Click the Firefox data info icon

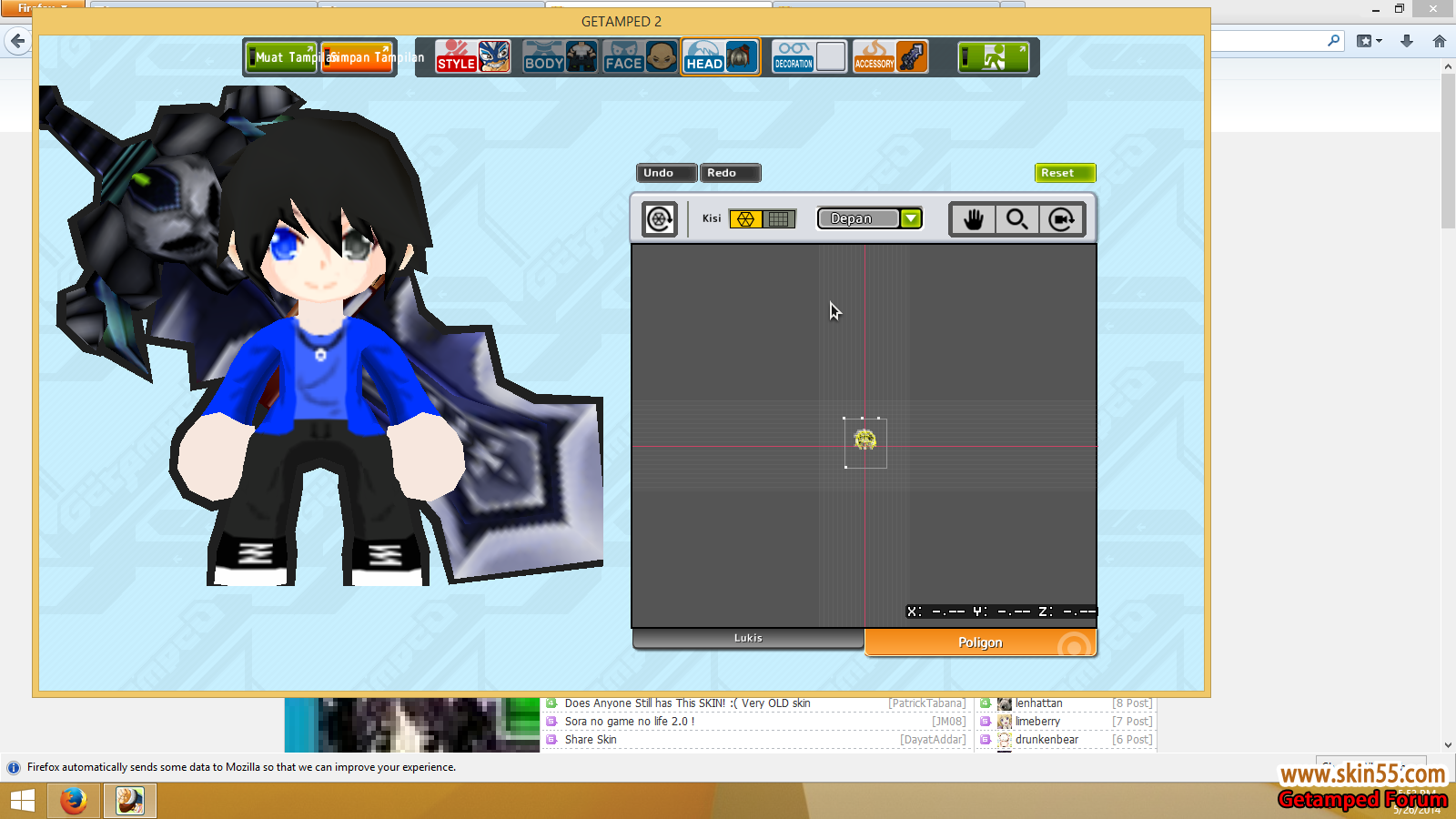pyautogui.click(x=14, y=767)
